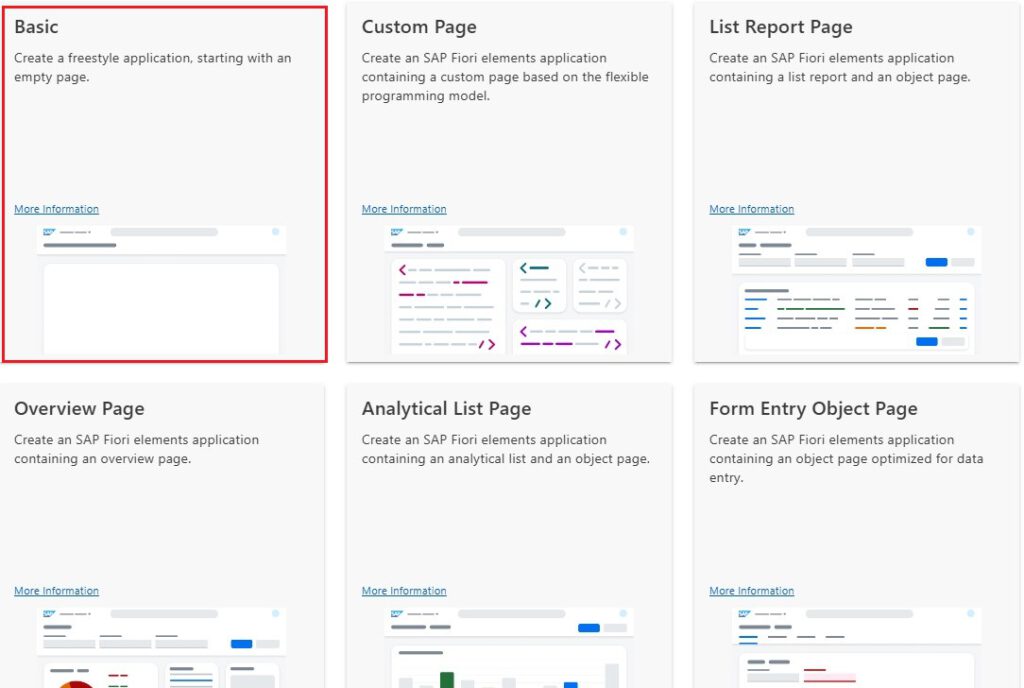
Task: Open More Information link under Basic
Action: 56,209
